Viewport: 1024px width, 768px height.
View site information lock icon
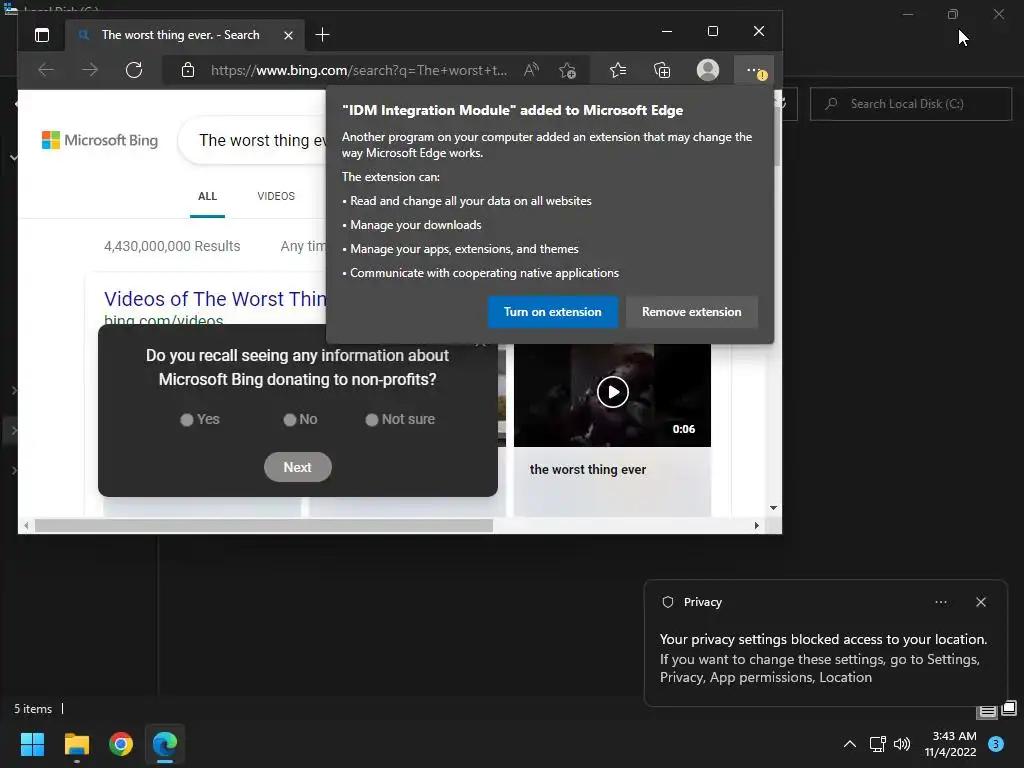click(188, 70)
